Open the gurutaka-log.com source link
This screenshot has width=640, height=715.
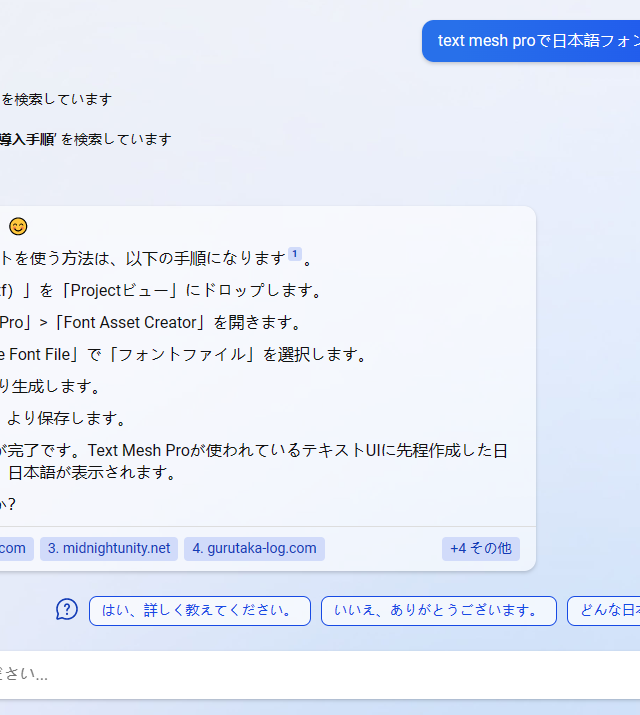pos(254,549)
